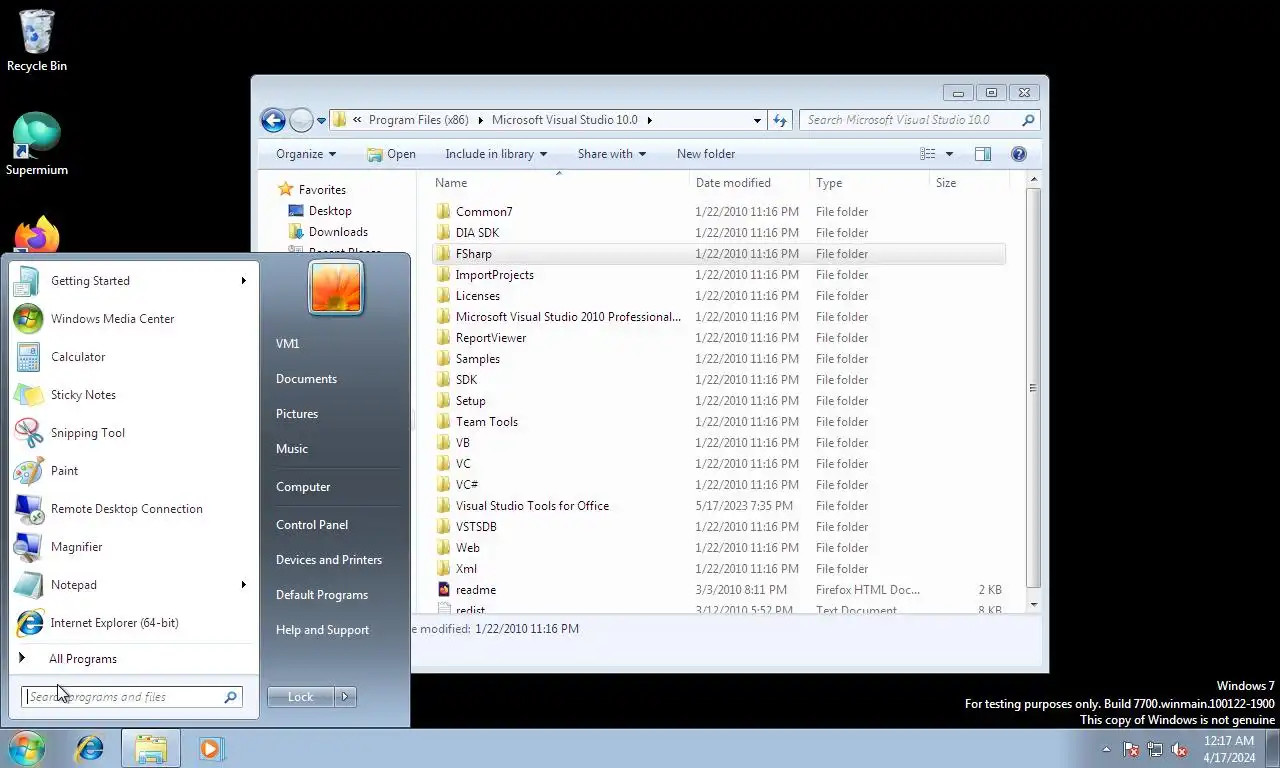Click the user account picture
Screen dimensions: 1280x768
point(336,288)
